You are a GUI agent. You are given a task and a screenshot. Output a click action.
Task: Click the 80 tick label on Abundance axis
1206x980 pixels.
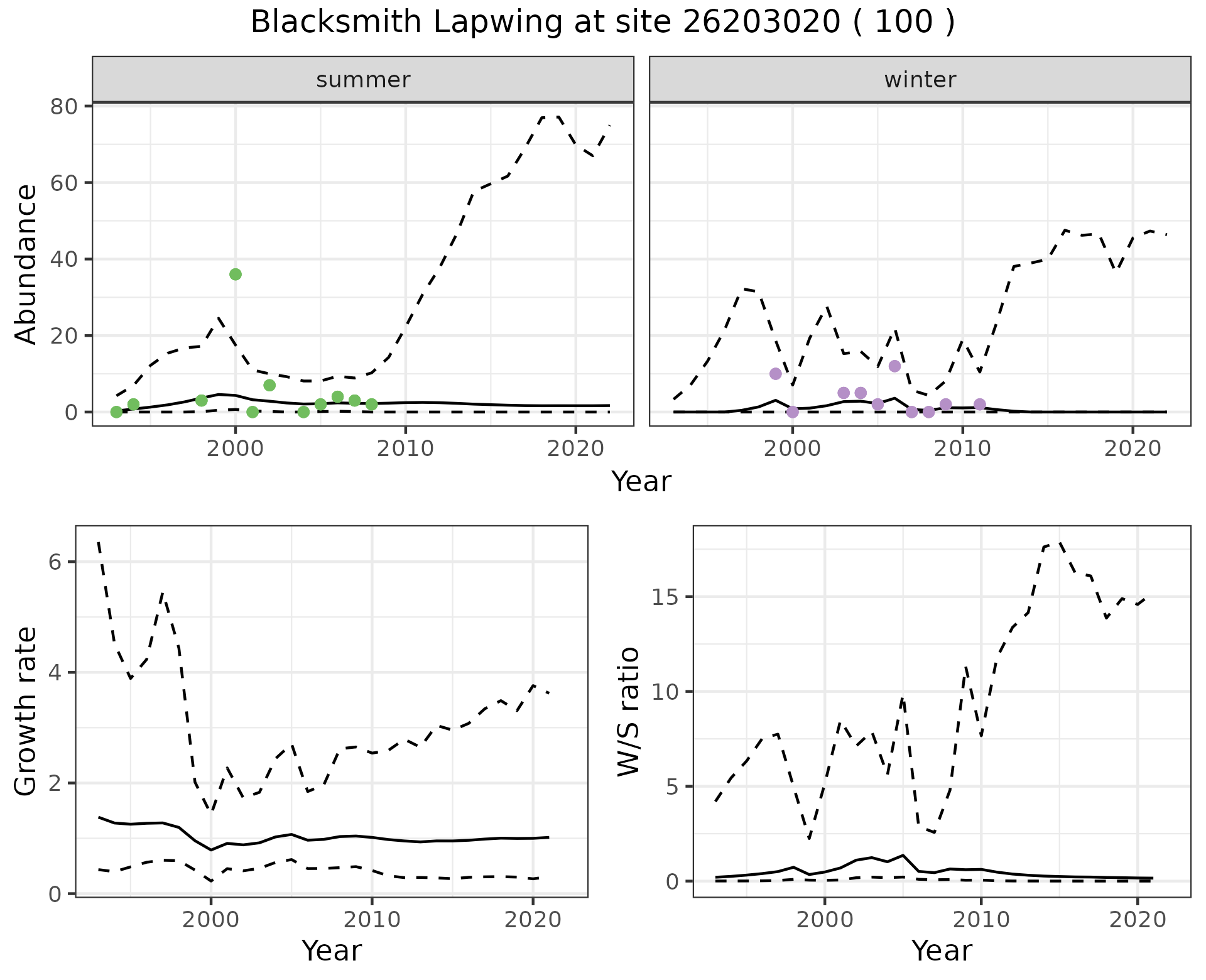coord(65,107)
